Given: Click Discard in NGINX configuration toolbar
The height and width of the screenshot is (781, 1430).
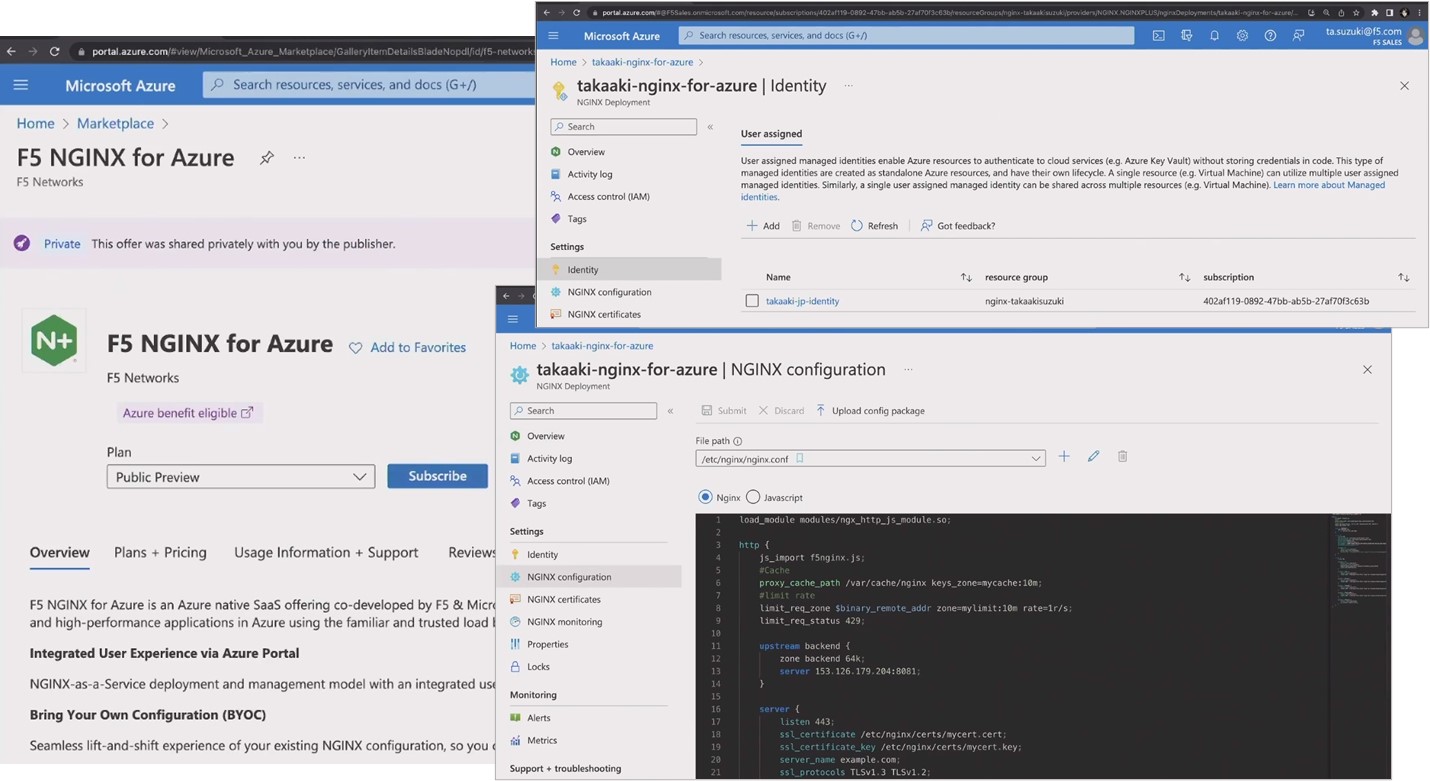Looking at the screenshot, I should (781, 411).
